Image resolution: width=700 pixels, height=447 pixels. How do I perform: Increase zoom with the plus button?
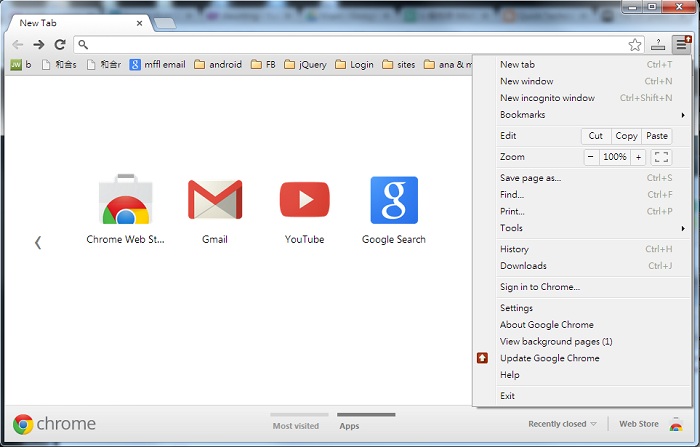pos(638,157)
